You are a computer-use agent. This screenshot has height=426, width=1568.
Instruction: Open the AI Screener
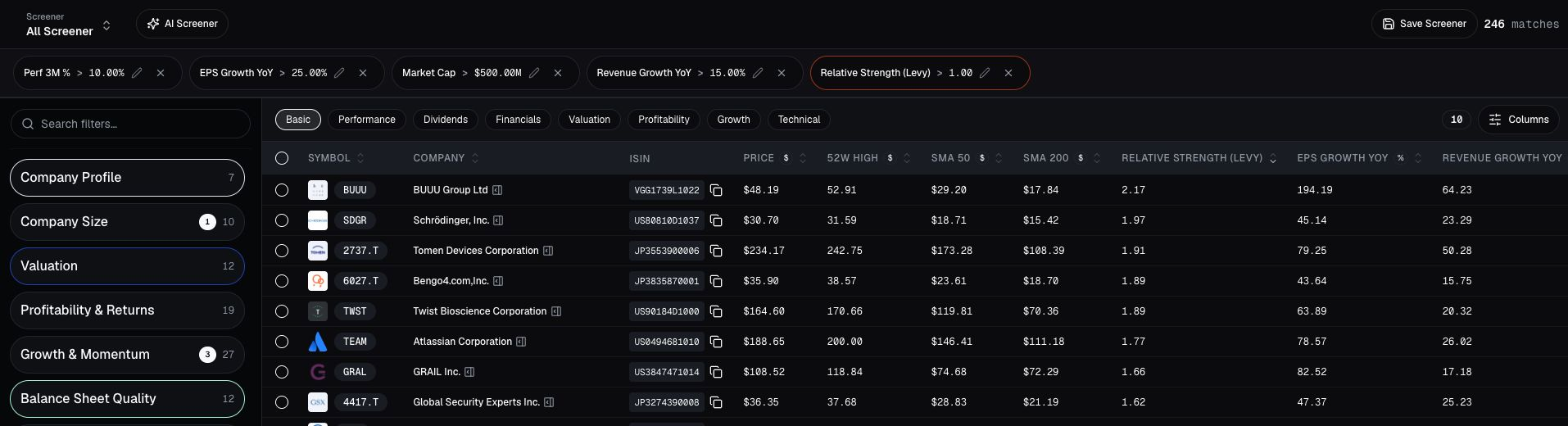[182, 24]
